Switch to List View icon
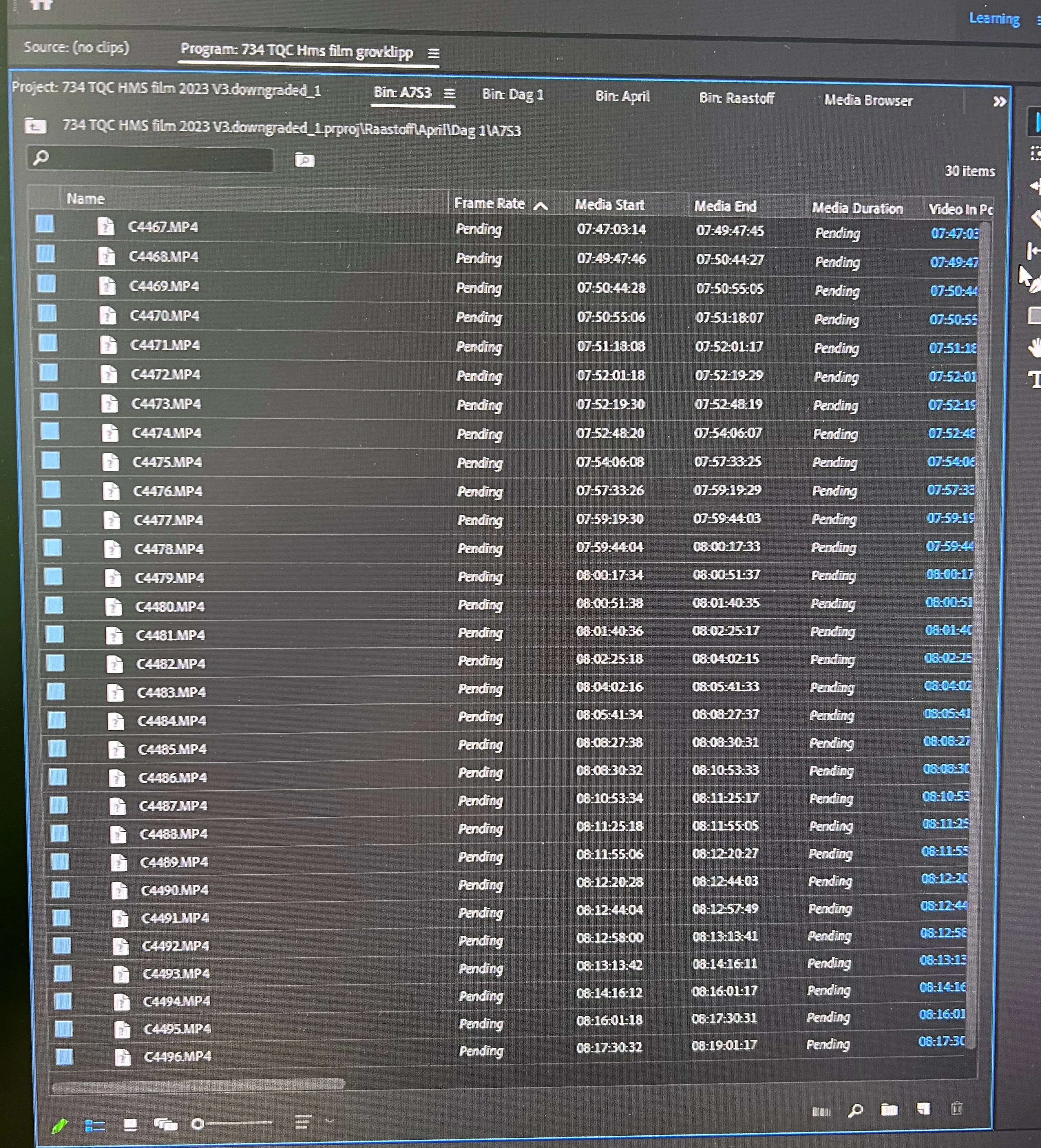Screen dimensions: 1041x1148 (x=94, y=1125)
